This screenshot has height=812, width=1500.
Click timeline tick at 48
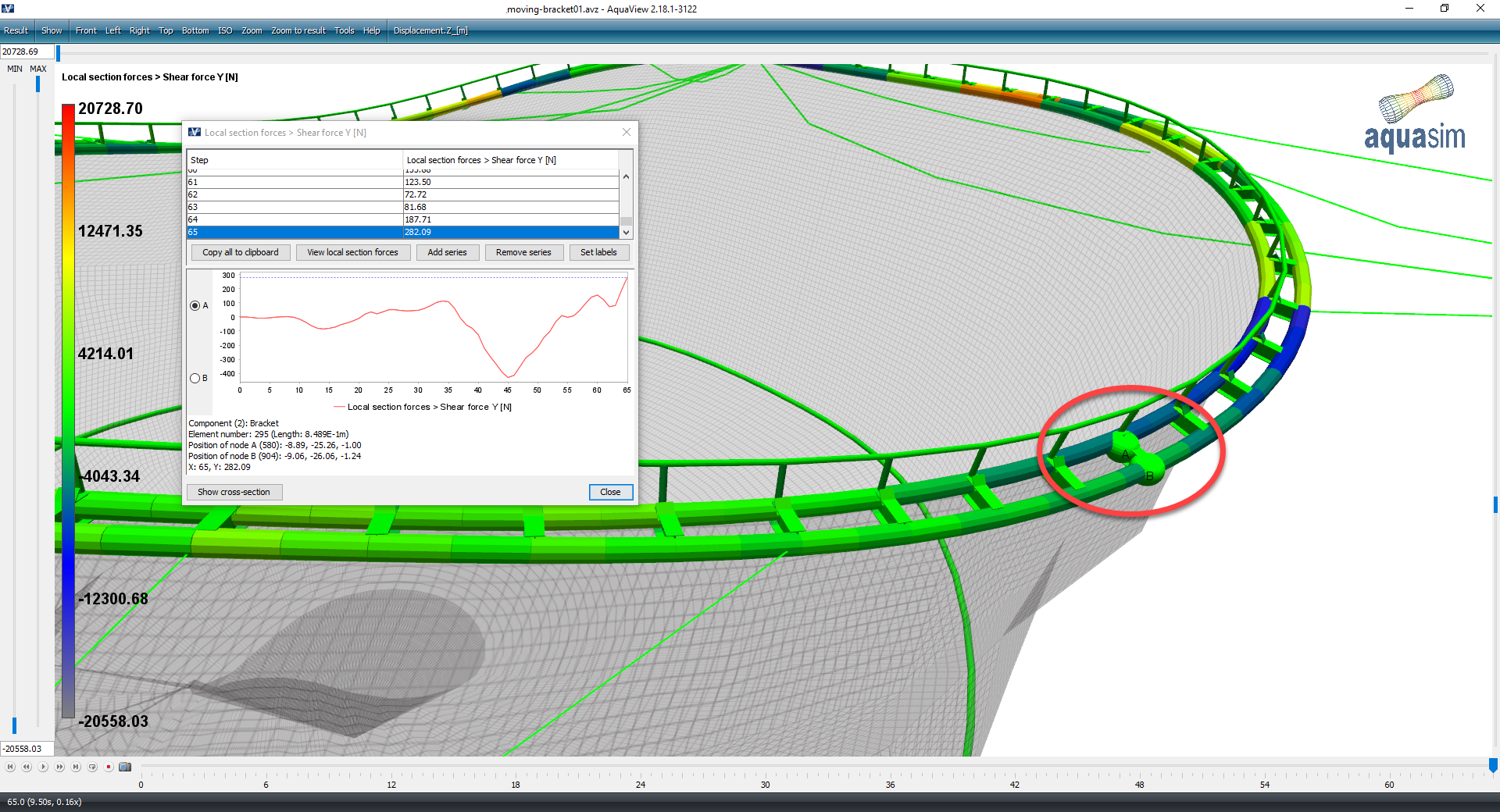[1140, 785]
